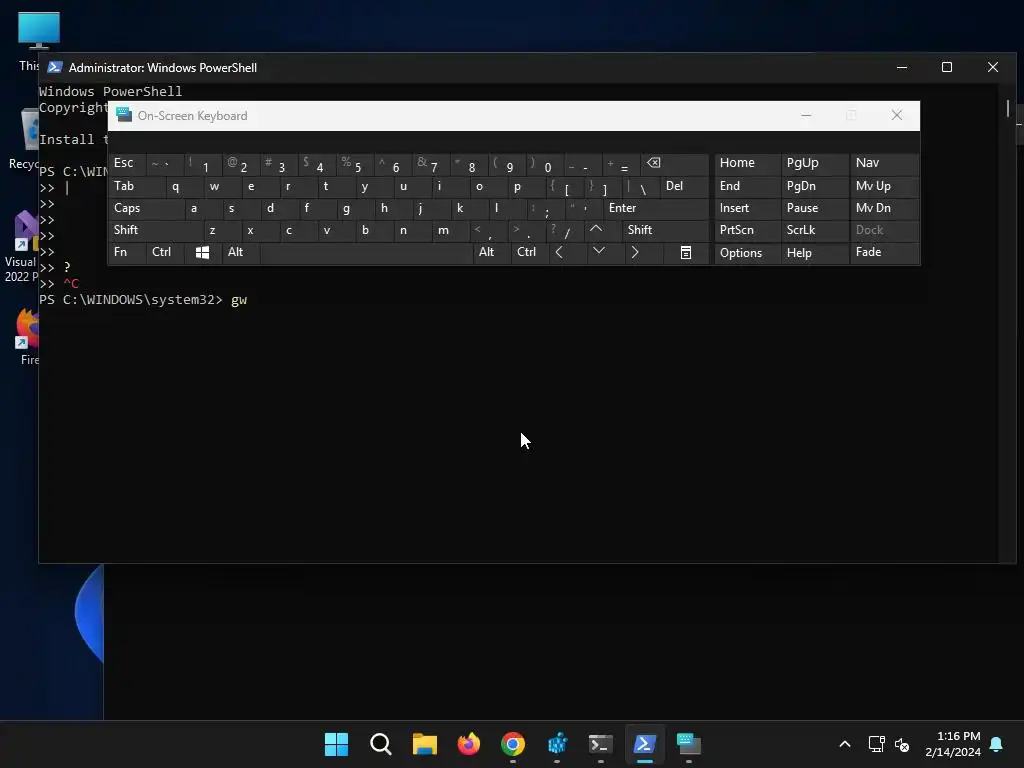This screenshot has width=1024, height=768.
Task: Click the space bar key
Action: click(x=366, y=253)
